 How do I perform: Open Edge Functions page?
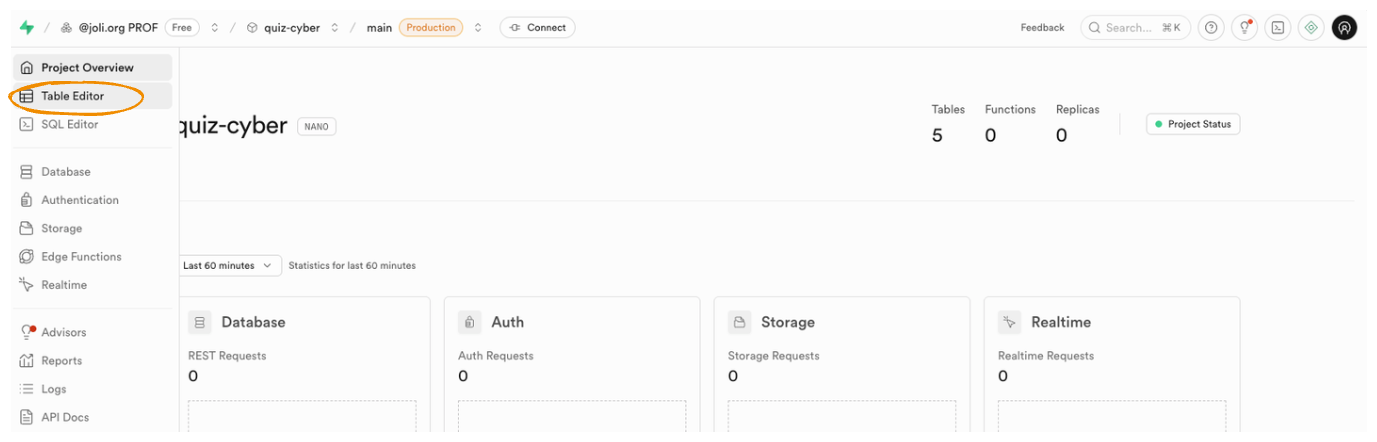[x=81, y=257]
